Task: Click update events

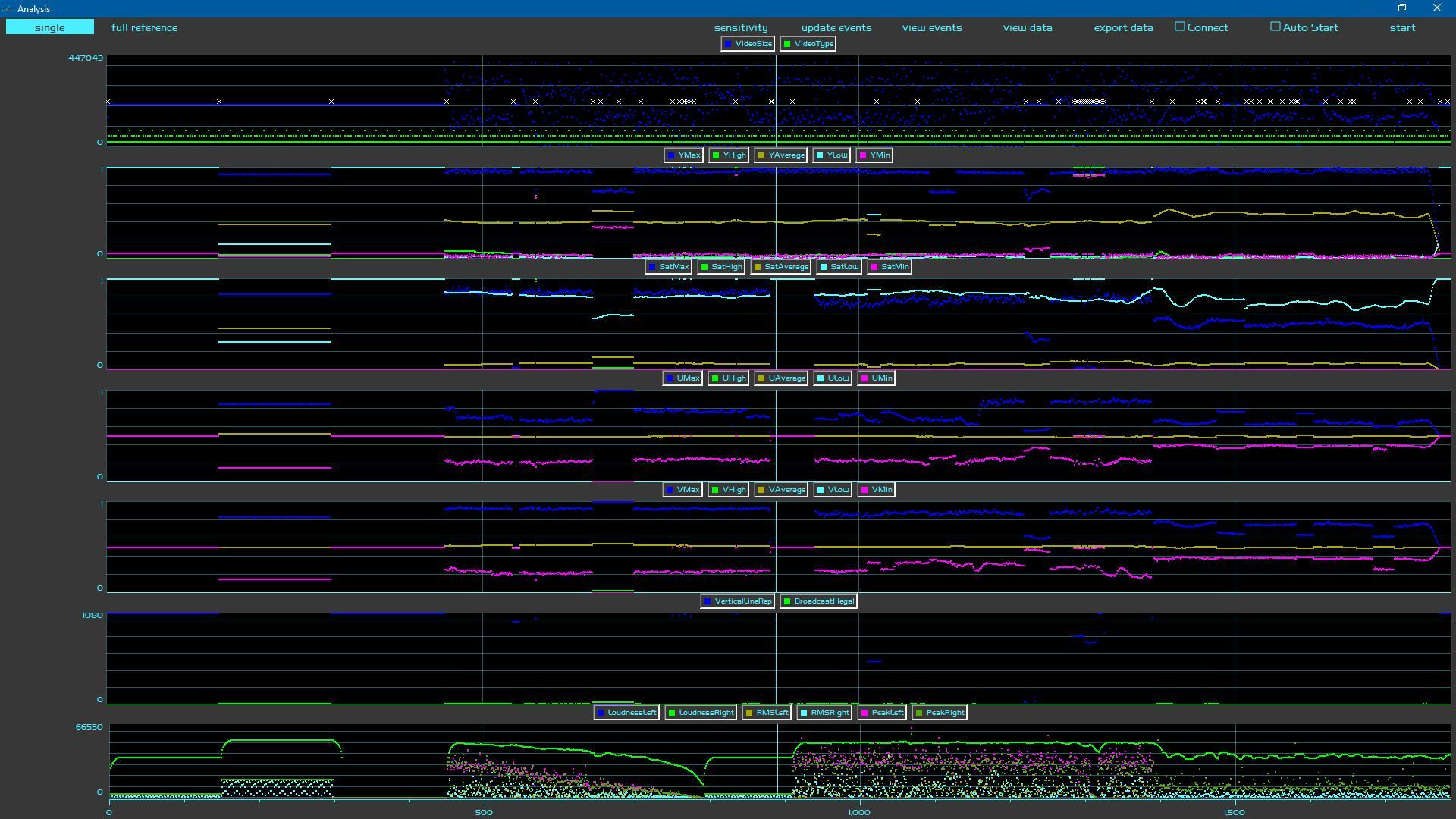Action: [x=836, y=27]
